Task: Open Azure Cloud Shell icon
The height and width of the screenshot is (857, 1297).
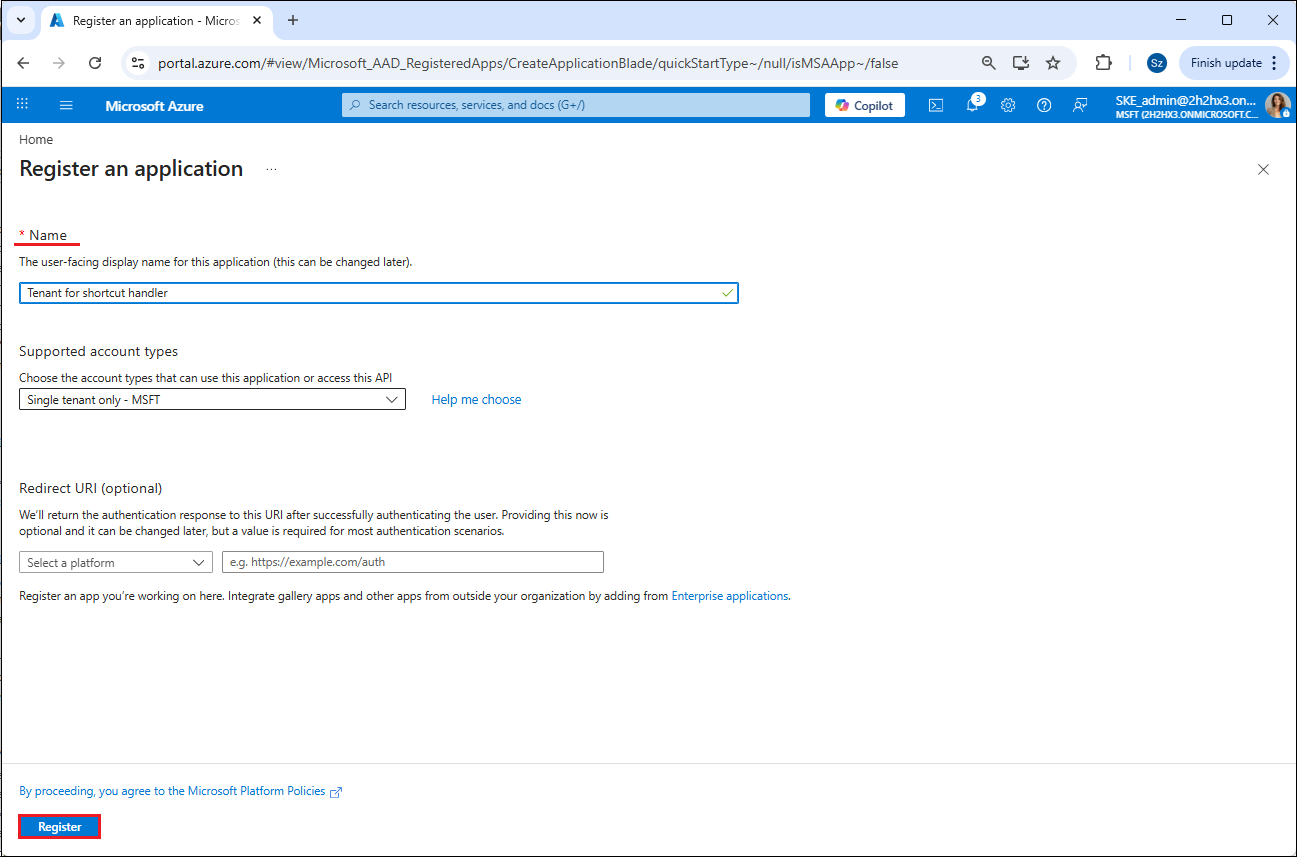Action: point(936,105)
